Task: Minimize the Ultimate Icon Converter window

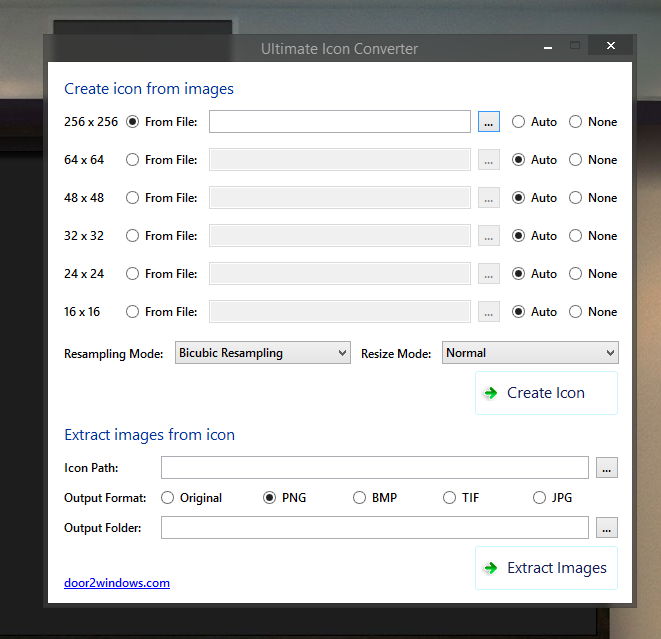Action: point(548,47)
